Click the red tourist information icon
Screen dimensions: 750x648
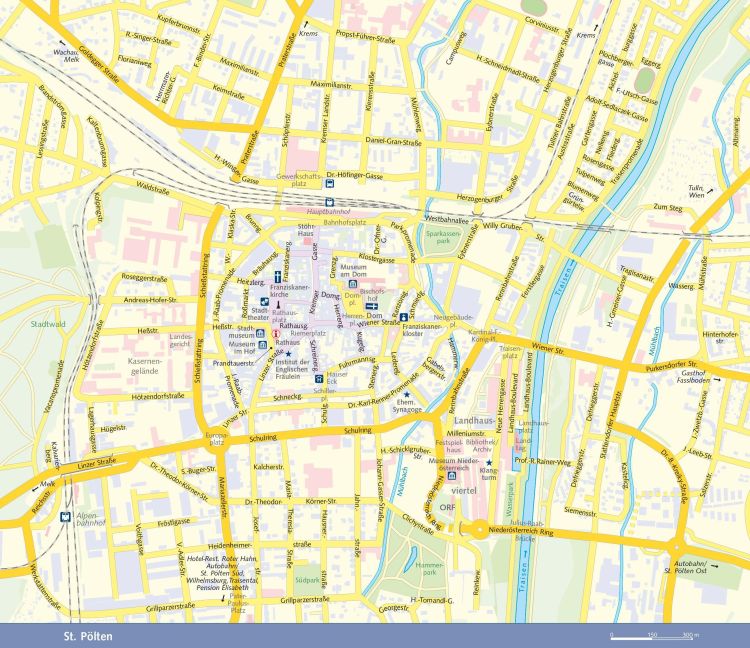(x=276, y=335)
